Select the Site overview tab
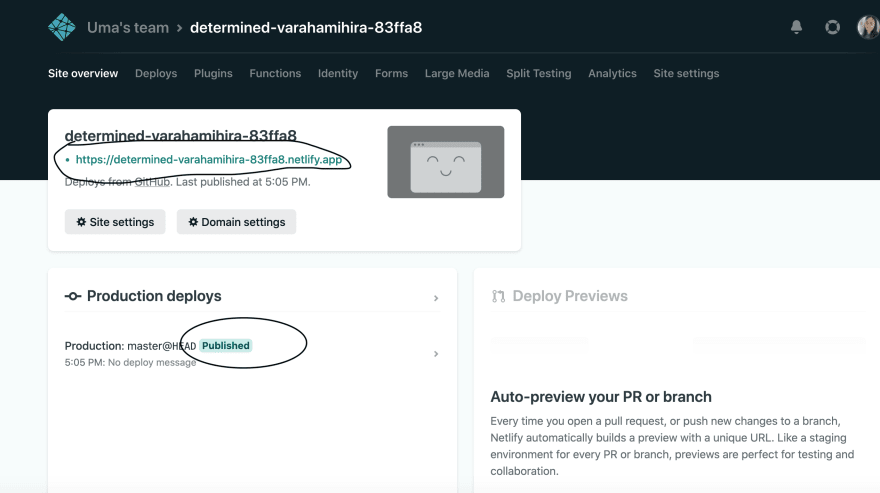 [x=83, y=74]
